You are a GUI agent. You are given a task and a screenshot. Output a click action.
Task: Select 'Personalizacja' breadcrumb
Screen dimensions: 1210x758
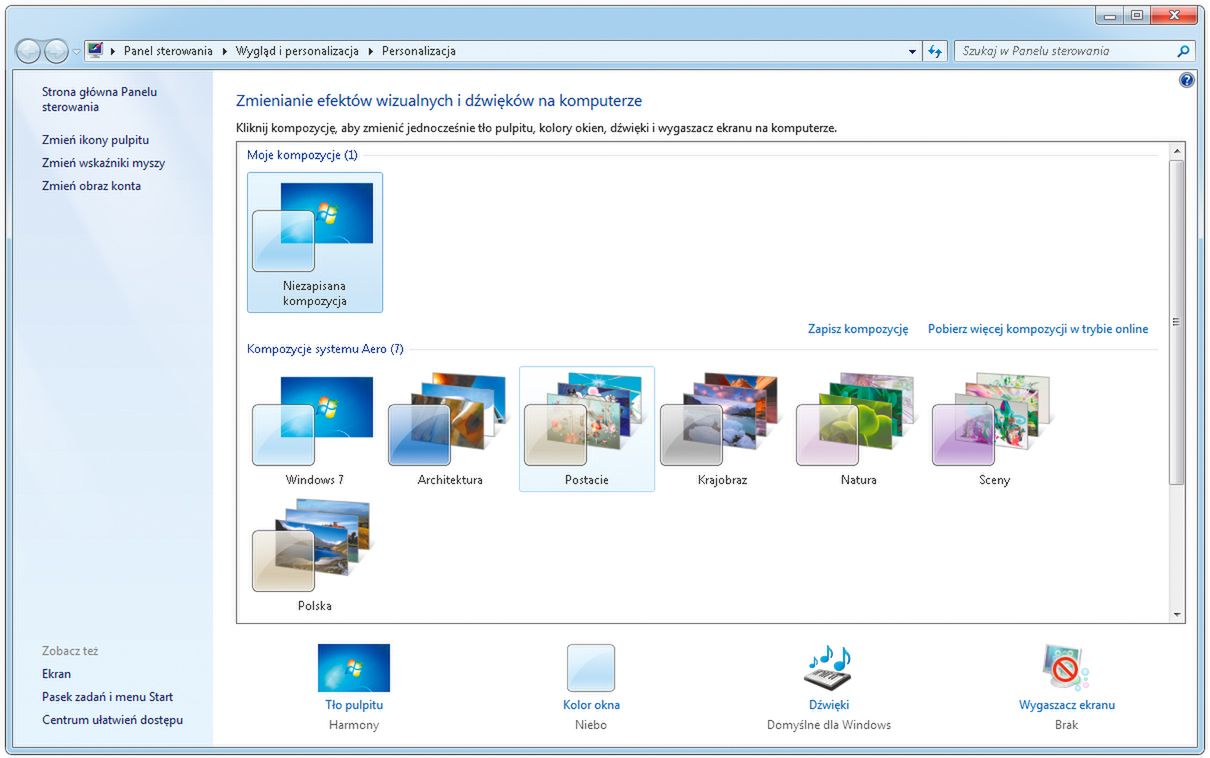pyautogui.click(x=418, y=51)
